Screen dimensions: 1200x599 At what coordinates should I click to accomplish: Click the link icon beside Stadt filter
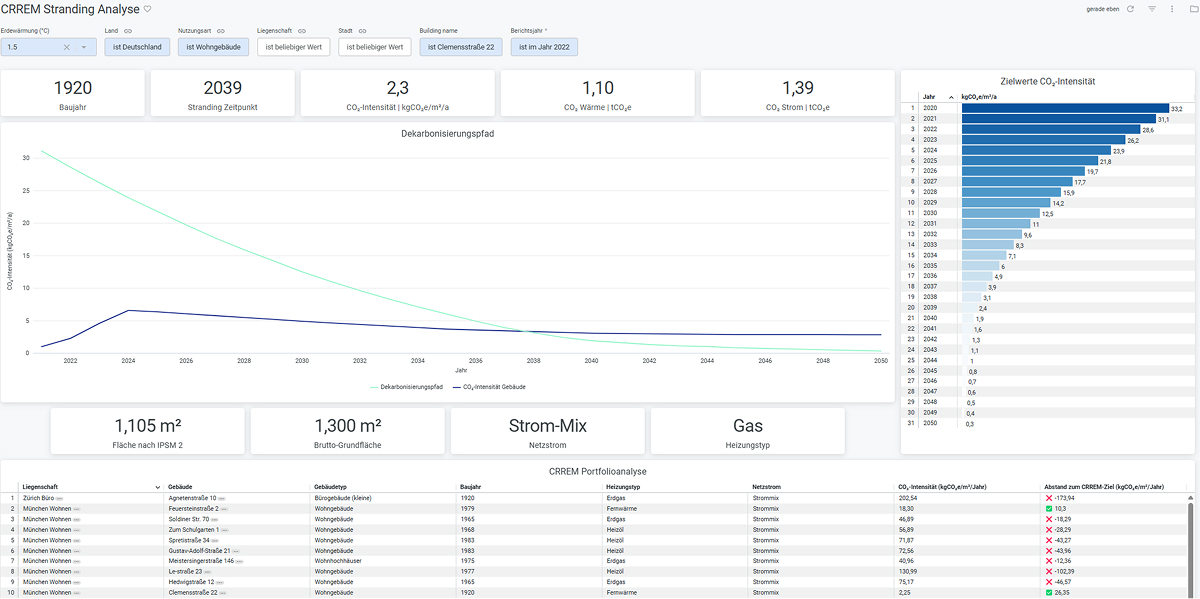[x=362, y=31]
